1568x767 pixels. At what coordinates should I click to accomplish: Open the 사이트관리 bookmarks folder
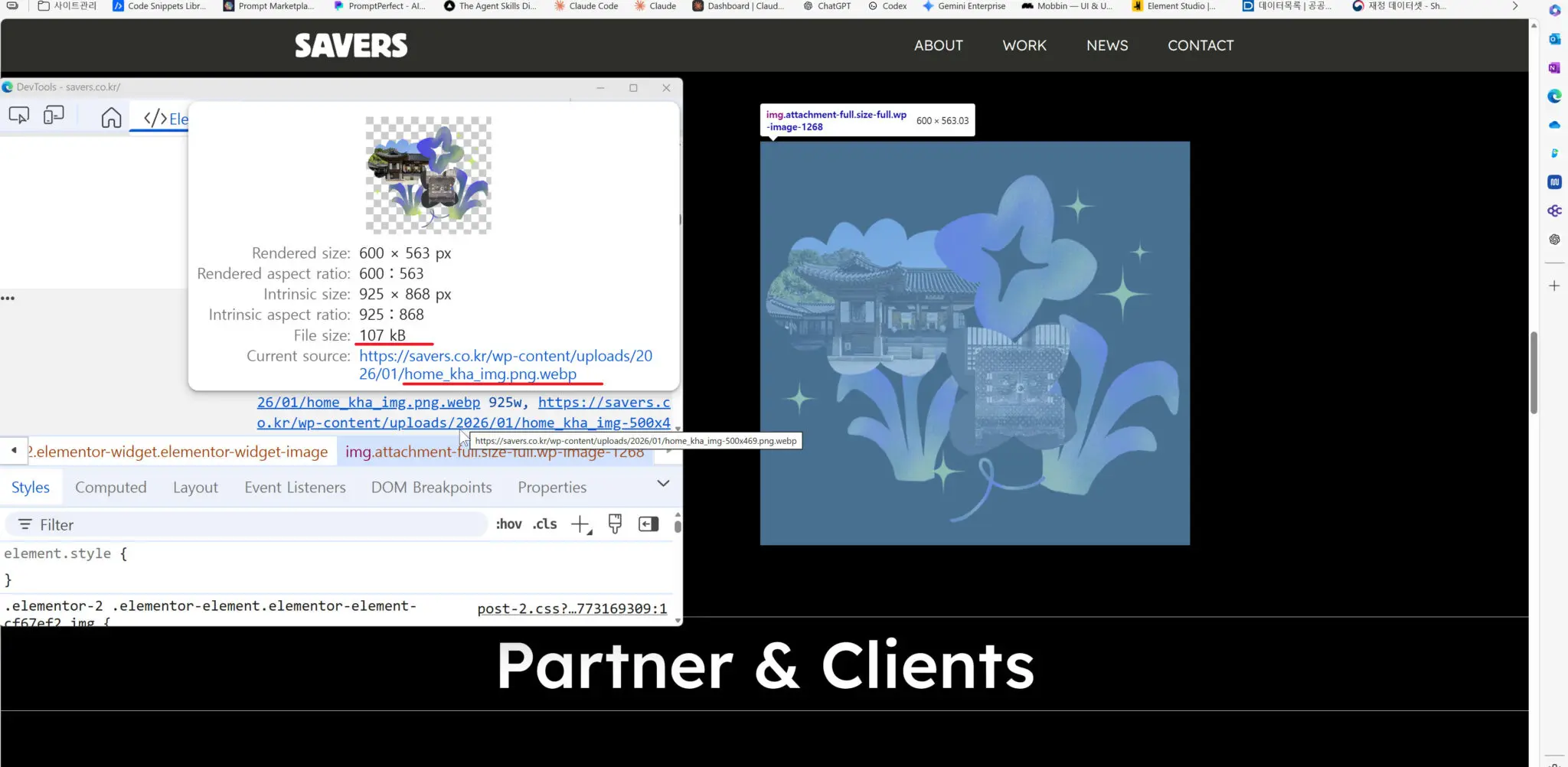67,6
